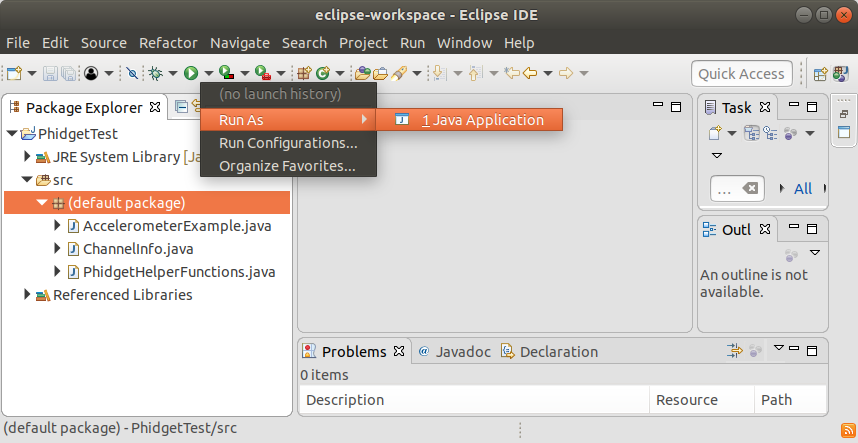Viewport: 858px width, 443px height.
Task: Close the Package Explorer tab
Action: pyautogui.click(x=155, y=107)
